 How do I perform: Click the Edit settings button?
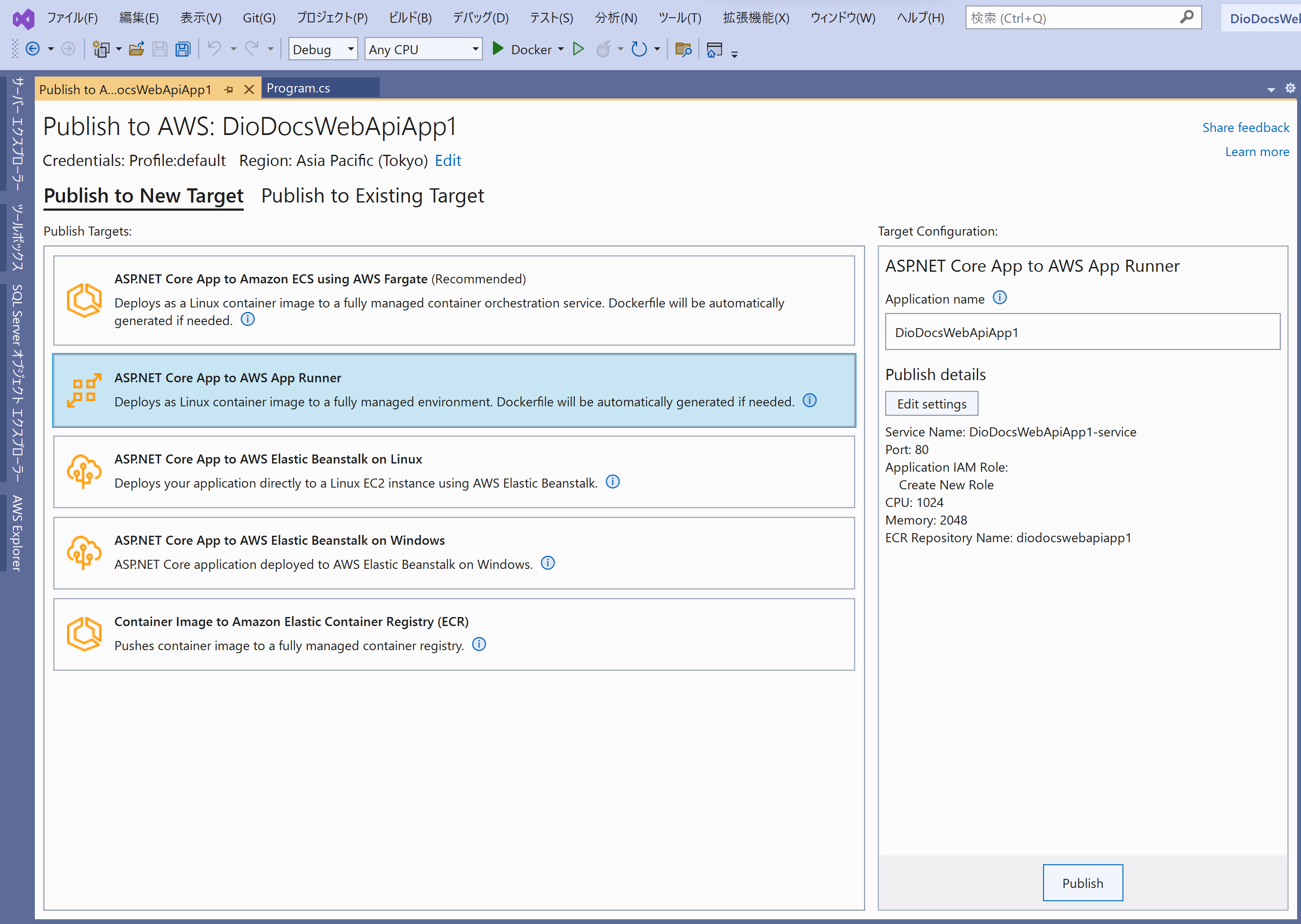[x=931, y=403]
